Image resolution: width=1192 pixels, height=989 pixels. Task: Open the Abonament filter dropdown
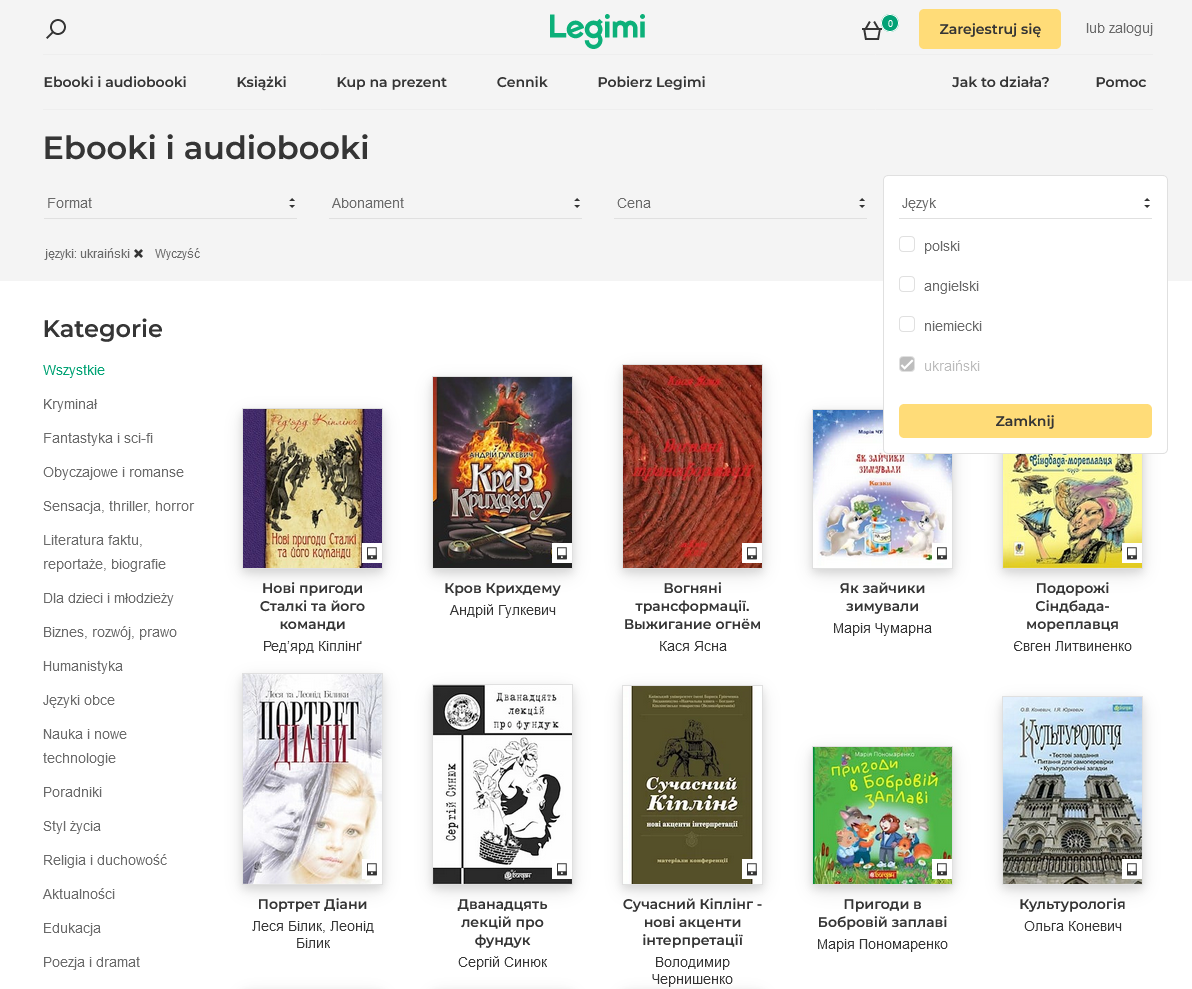(455, 203)
